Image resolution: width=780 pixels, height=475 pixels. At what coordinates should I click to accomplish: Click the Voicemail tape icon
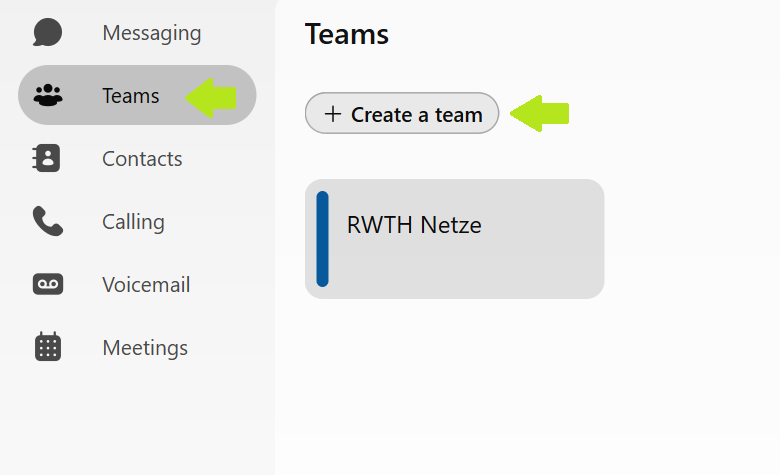(47, 285)
